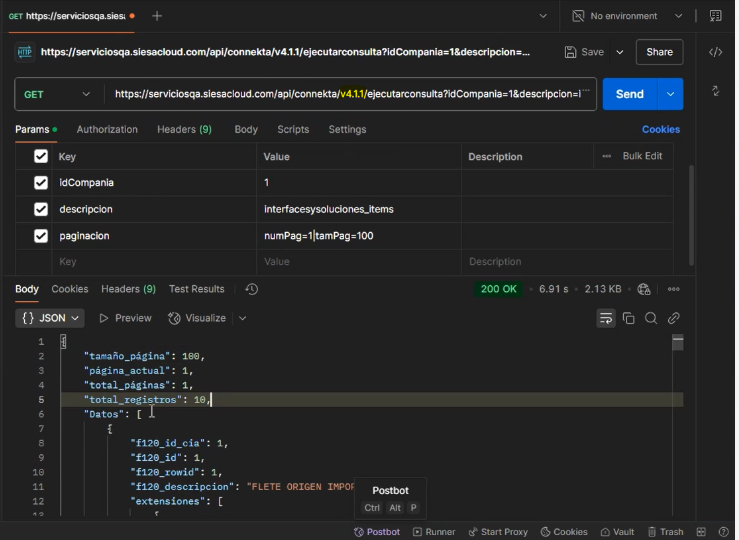This screenshot has height=540, width=739.
Task: Click the paginacion value field
Action: 359,236
